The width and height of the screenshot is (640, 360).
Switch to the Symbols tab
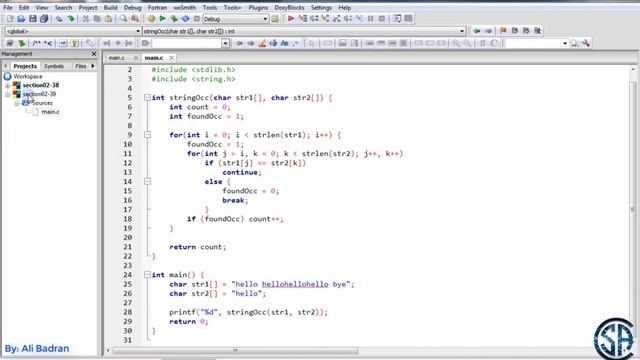coord(54,66)
